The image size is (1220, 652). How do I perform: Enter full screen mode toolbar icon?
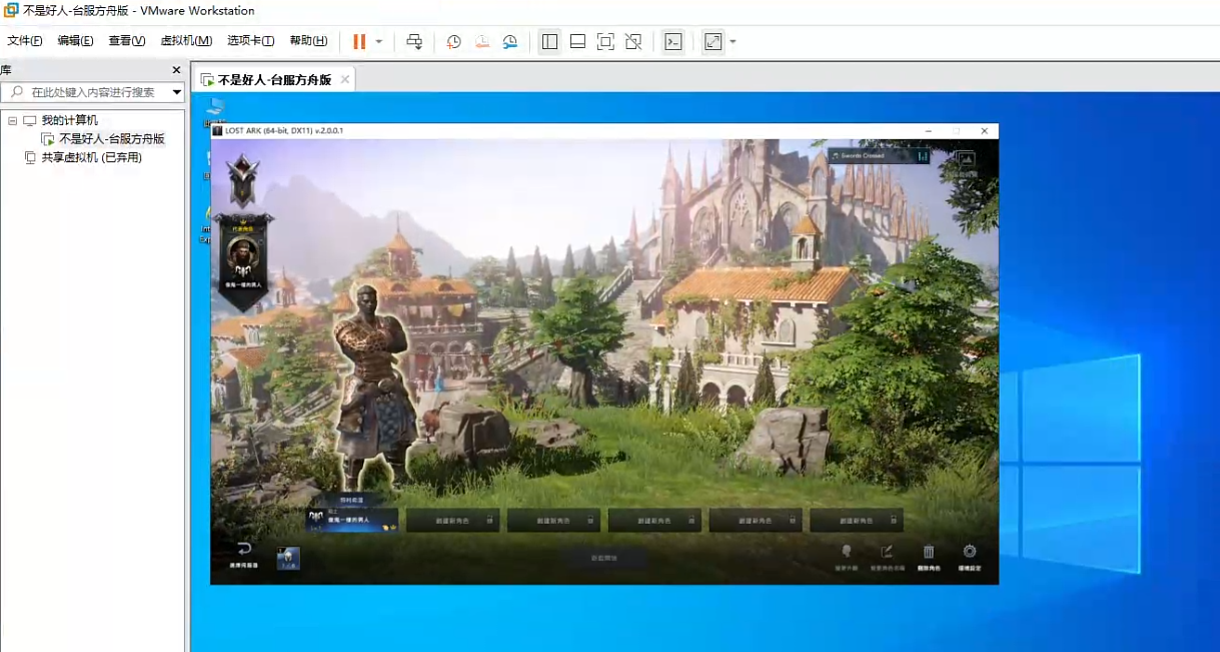tap(605, 42)
